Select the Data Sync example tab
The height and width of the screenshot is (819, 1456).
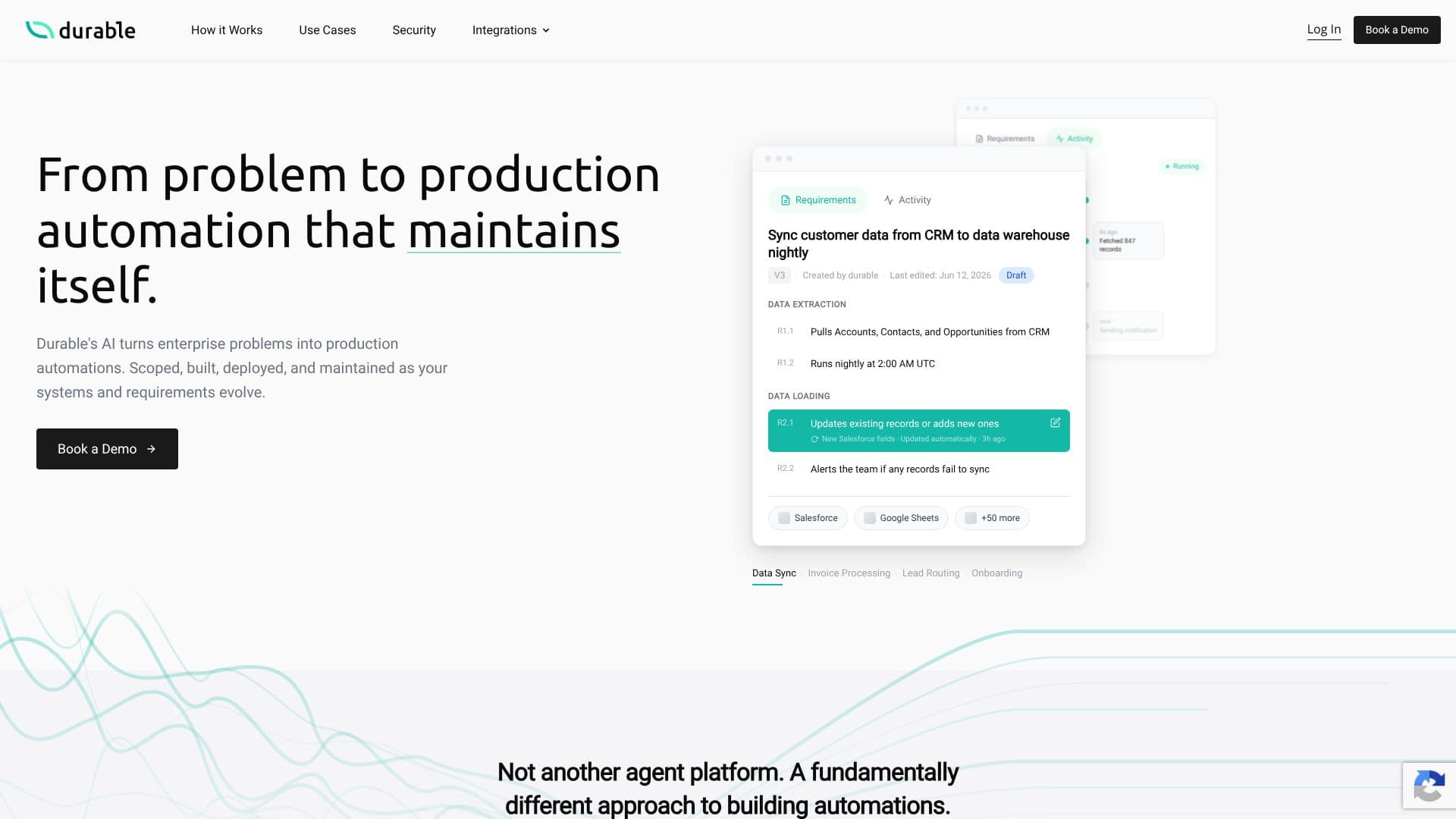click(773, 573)
